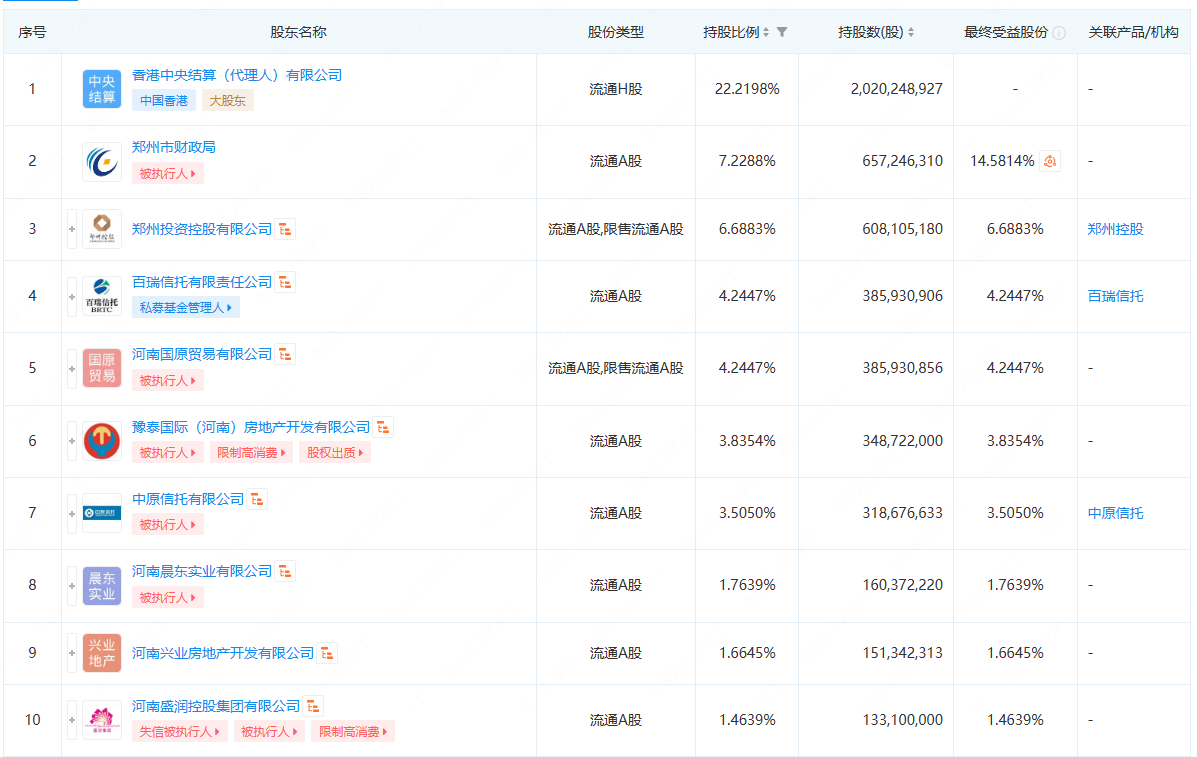Click the 中国香港 tag
Screen dimensions: 1197x757
tap(163, 101)
